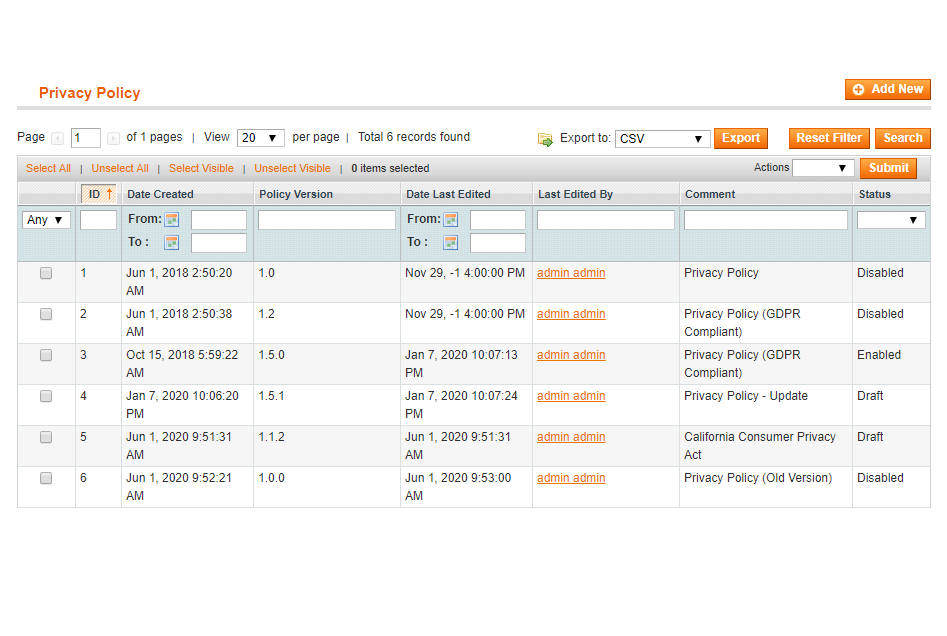Open the Export to CSV dropdown
This screenshot has width=947, height=636.
[662, 139]
